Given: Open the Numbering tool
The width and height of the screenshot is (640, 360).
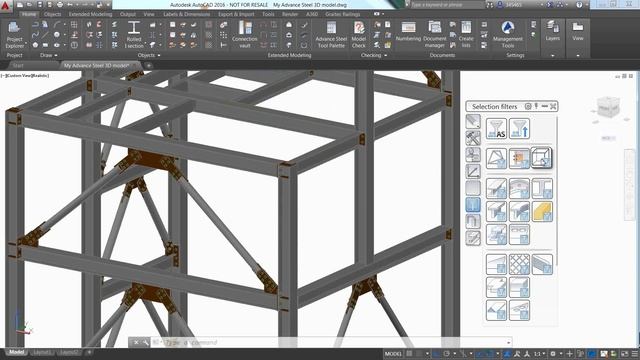Looking at the screenshot, I should 408,32.
